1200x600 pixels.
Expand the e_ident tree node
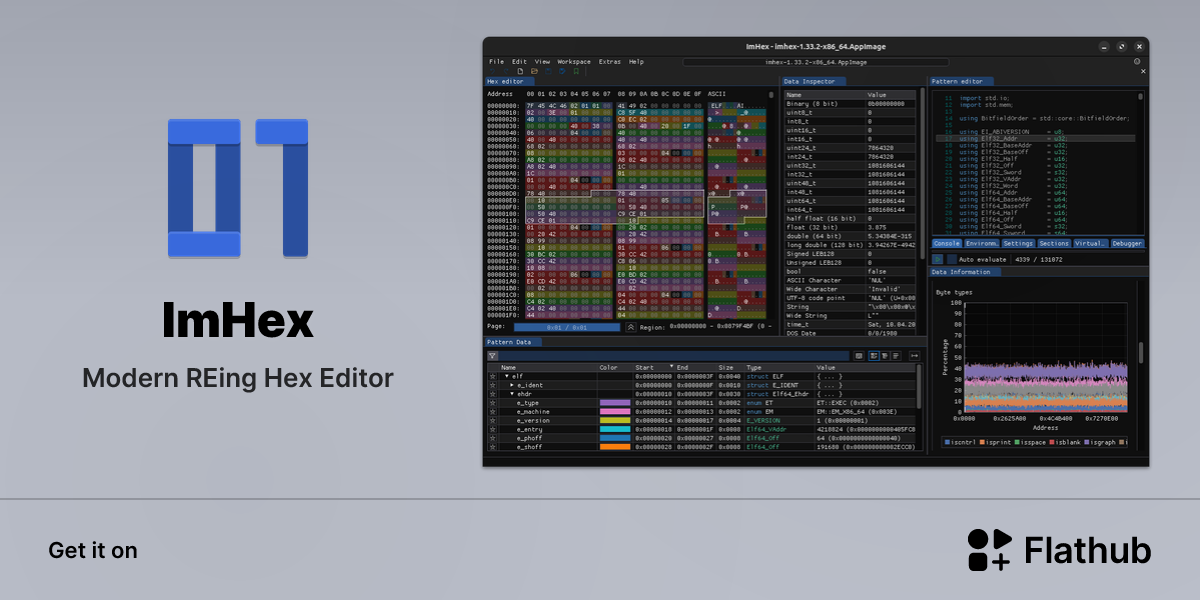coord(512,385)
